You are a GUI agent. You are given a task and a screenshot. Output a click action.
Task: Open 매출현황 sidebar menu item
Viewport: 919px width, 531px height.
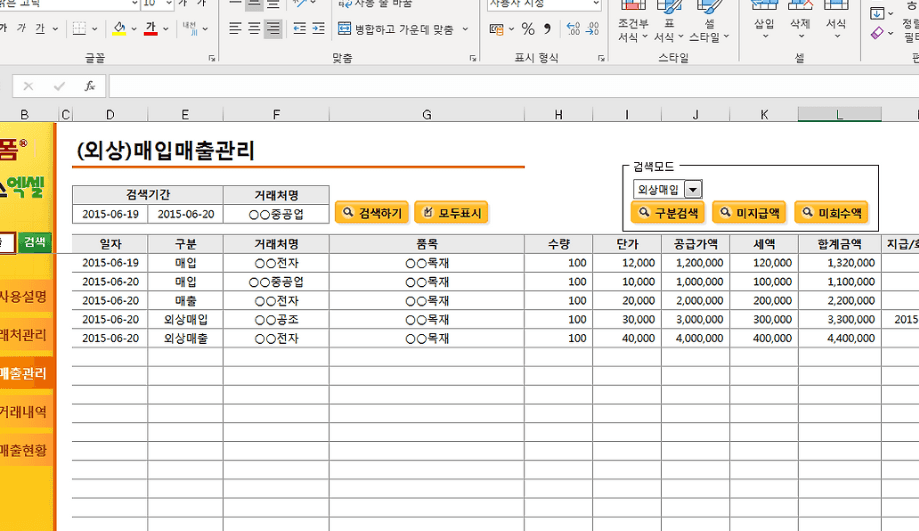[25, 451]
